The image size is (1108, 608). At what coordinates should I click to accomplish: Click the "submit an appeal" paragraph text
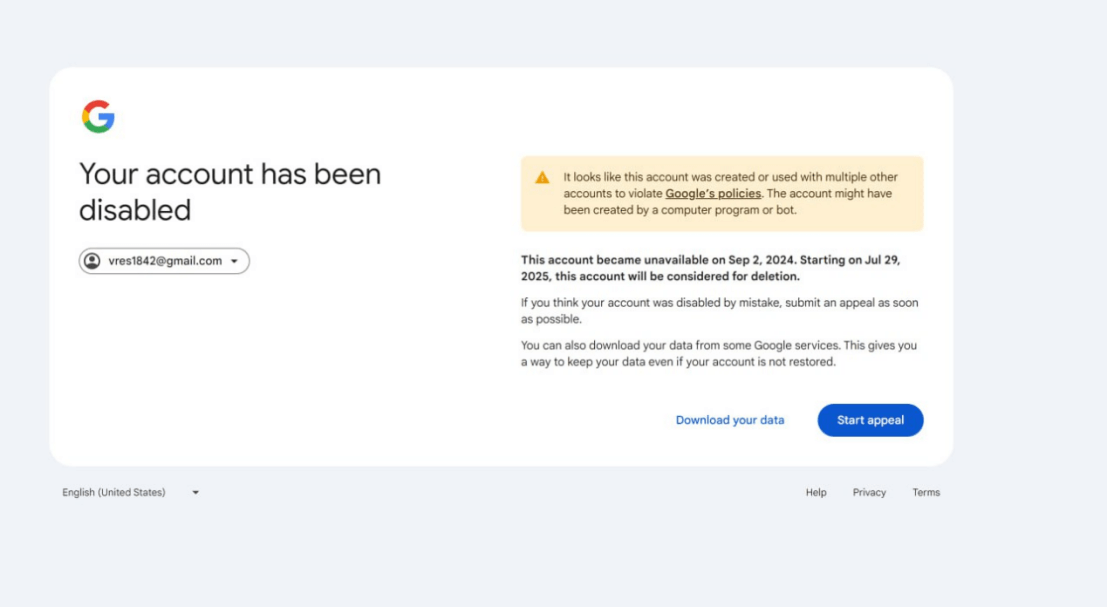(x=720, y=311)
